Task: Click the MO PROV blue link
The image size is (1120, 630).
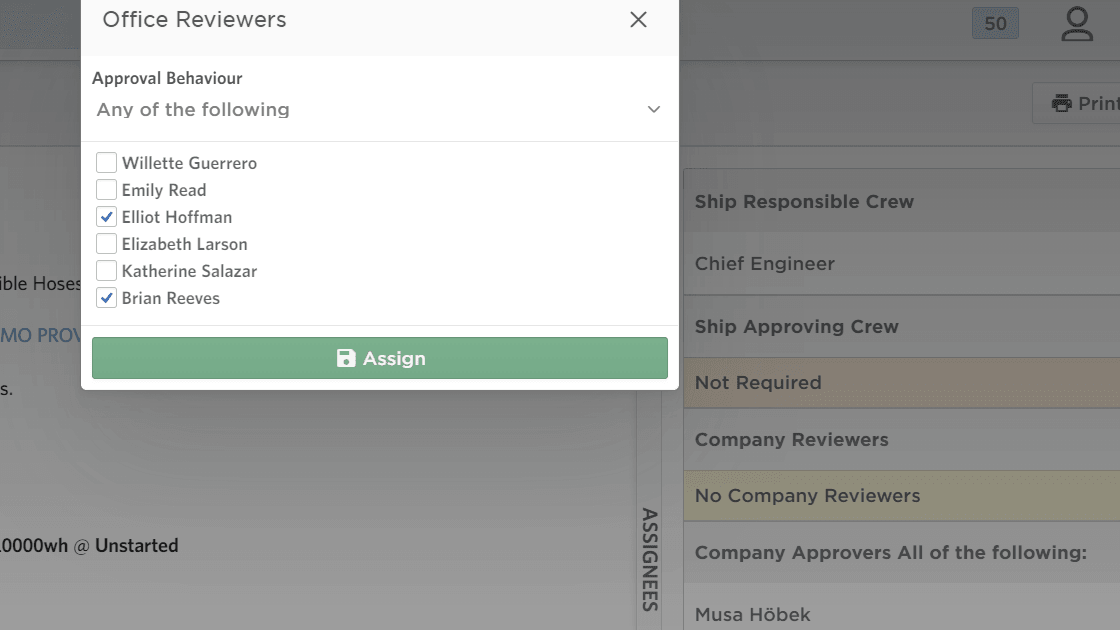Action: (x=40, y=334)
